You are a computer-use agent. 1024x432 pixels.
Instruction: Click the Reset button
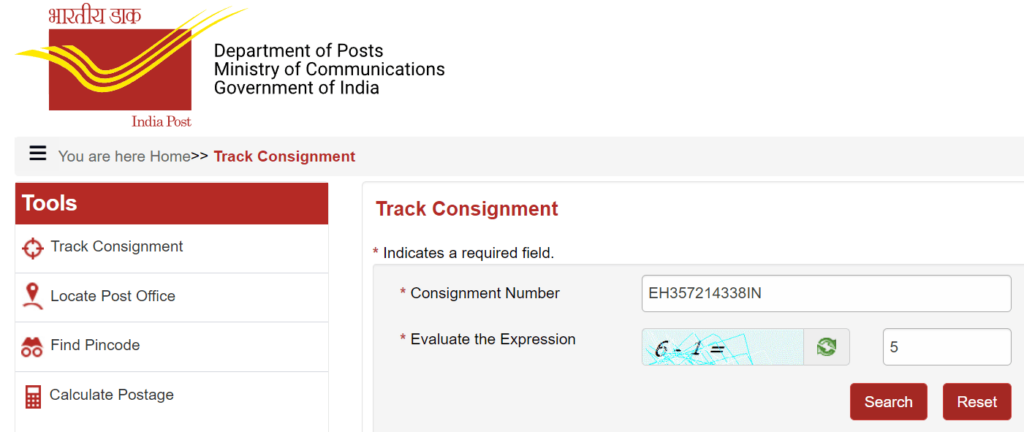point(977,402)
